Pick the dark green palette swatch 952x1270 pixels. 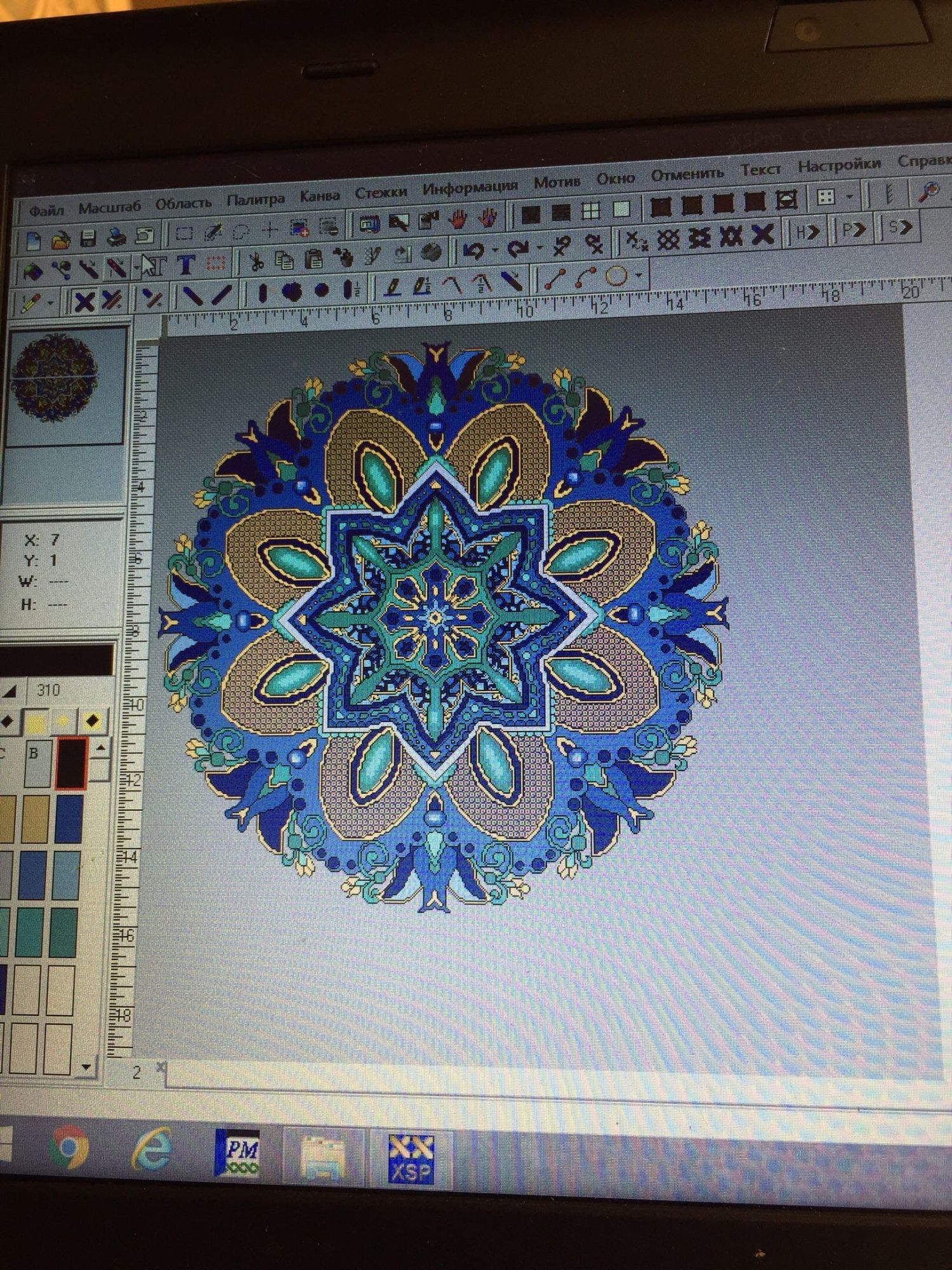63,932
